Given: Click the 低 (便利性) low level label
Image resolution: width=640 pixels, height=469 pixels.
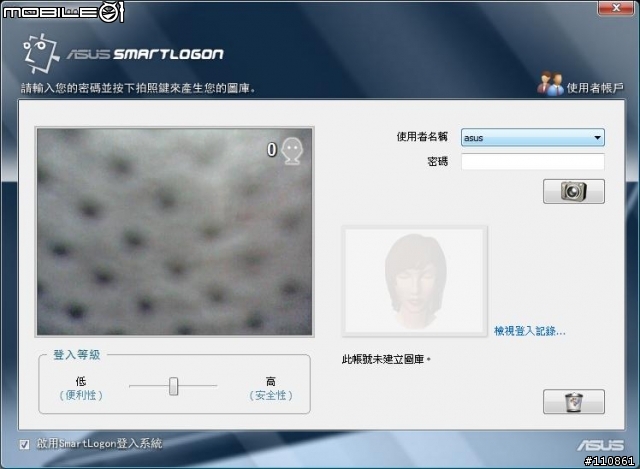Looking at the screenshot, I should 81,388.
